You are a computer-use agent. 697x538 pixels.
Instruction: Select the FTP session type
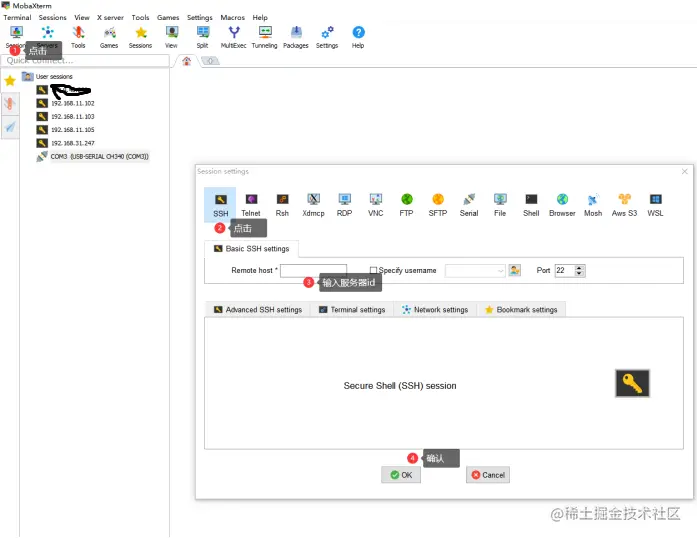click(406, 205)
